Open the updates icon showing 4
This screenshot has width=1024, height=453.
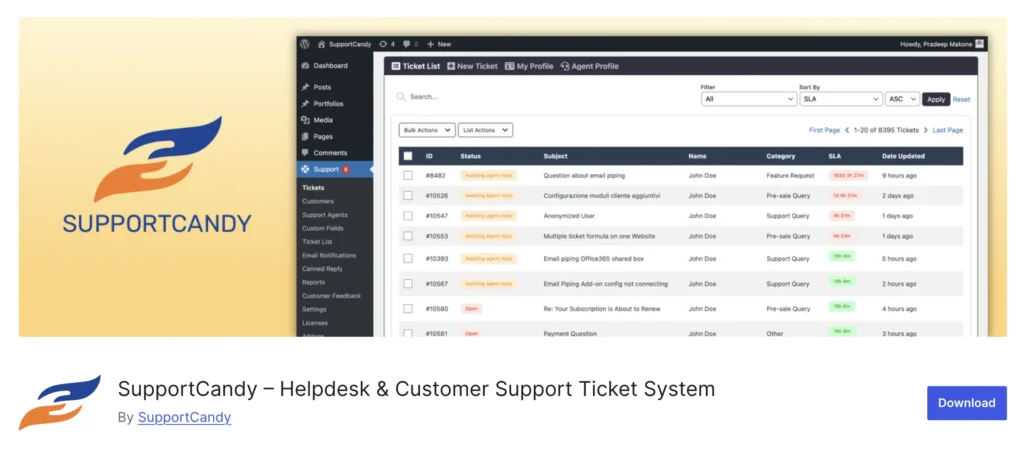click(x=383, y=44)
